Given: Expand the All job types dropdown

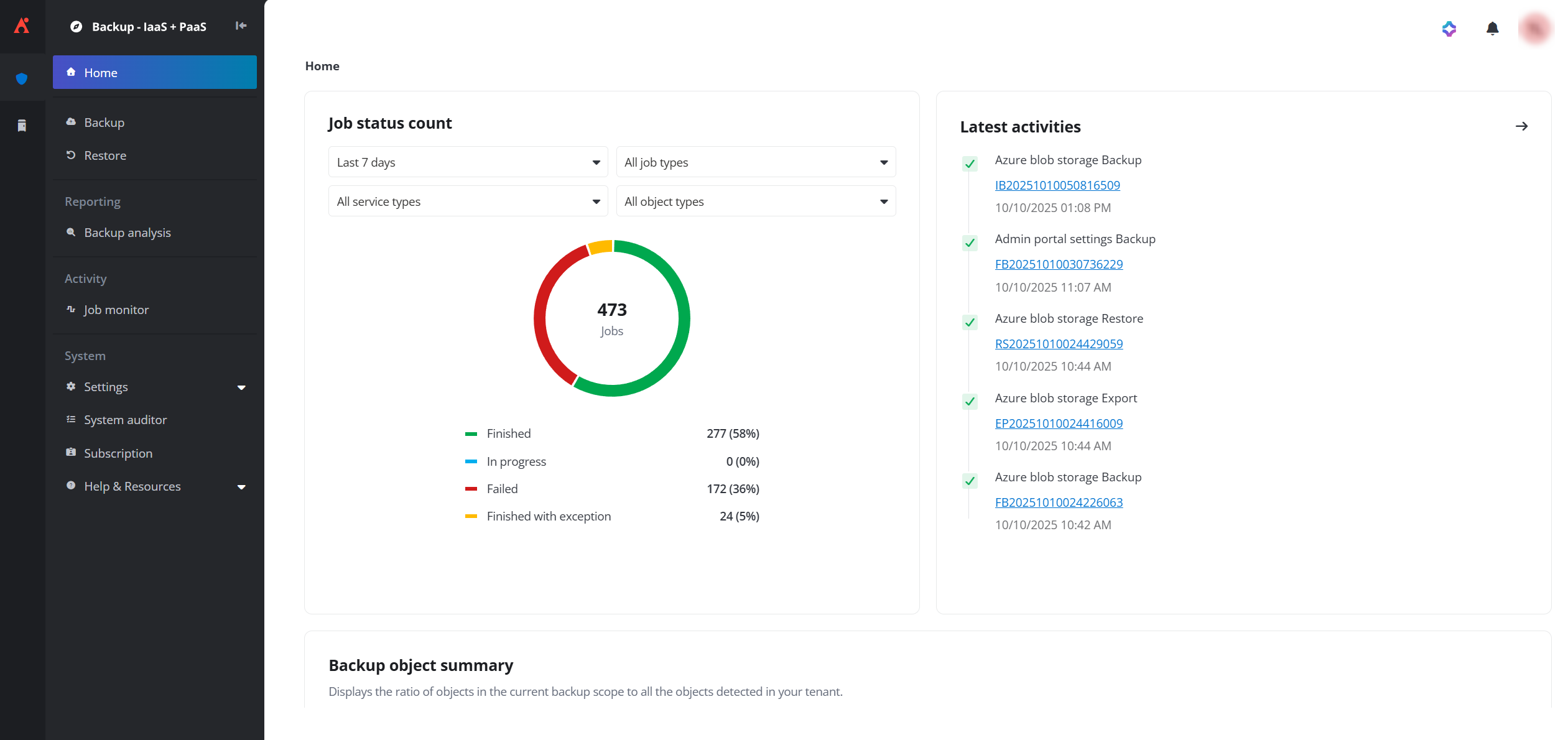Looking at the screenshot, I should (x=755, y=162).
